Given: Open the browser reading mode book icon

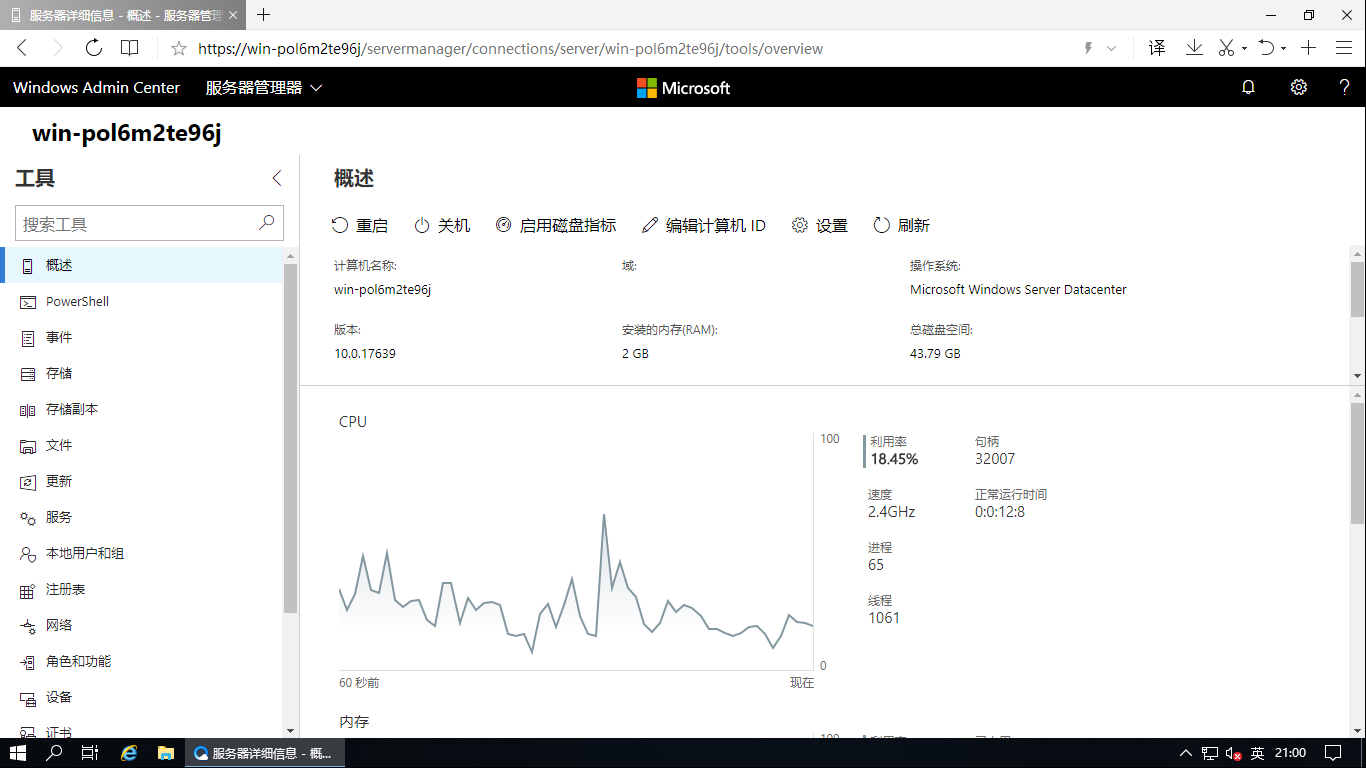Looking at the screenshot, I should (x=129, y=48).
